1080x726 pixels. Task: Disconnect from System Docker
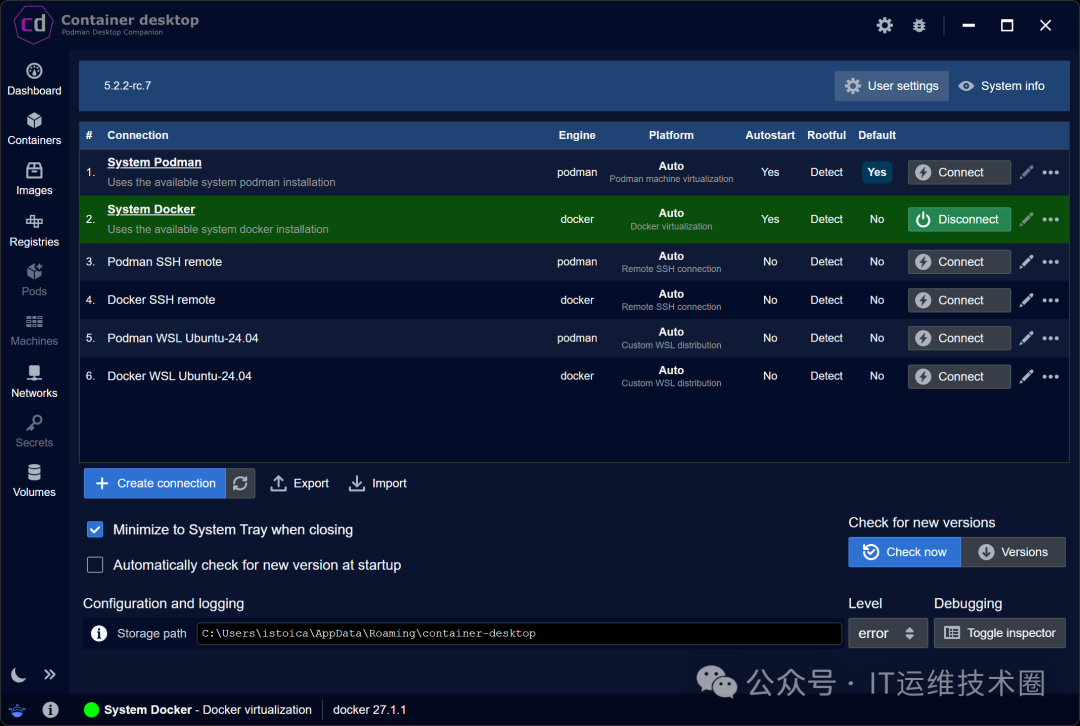pos(959,219)
